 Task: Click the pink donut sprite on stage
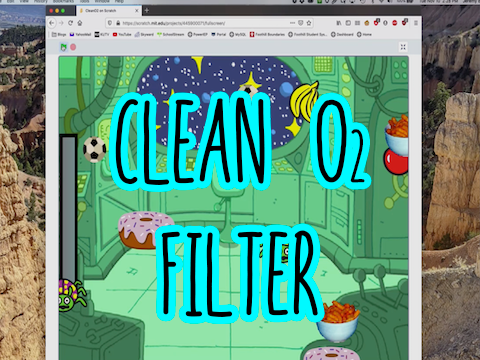(x=146, y=230)
